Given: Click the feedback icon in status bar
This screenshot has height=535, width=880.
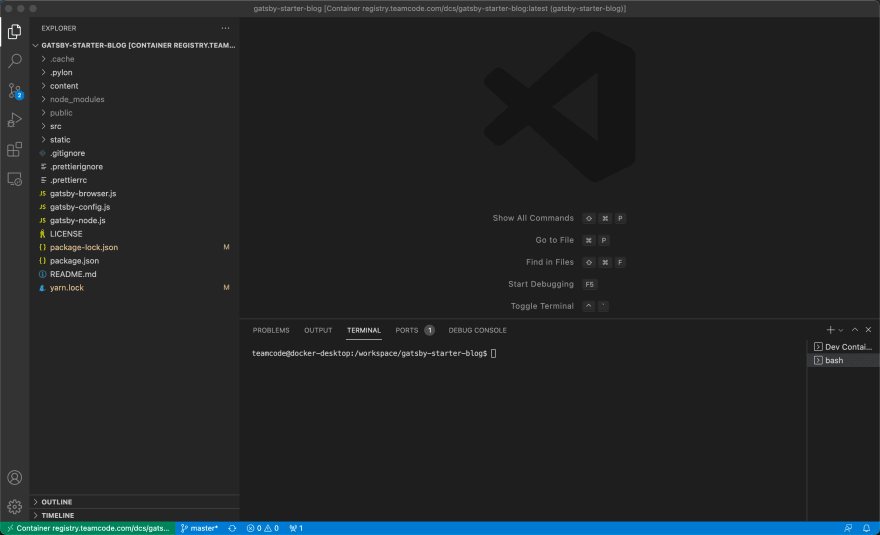Looking at the screenshot, I should point(848,528).
